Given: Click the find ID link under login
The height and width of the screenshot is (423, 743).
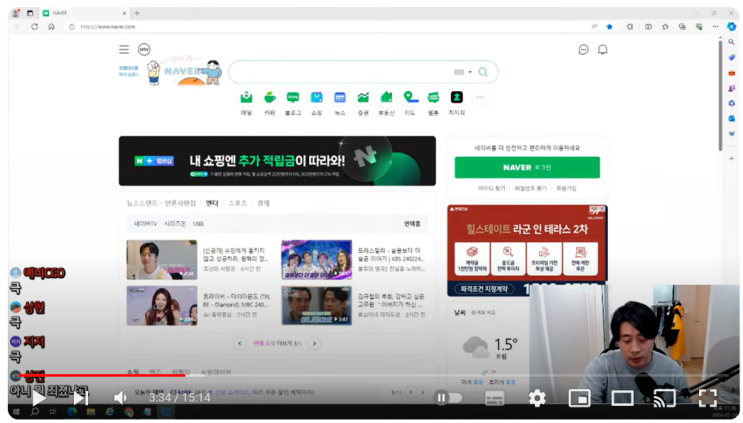Looking at the screenshot, I should coord(491,189).
